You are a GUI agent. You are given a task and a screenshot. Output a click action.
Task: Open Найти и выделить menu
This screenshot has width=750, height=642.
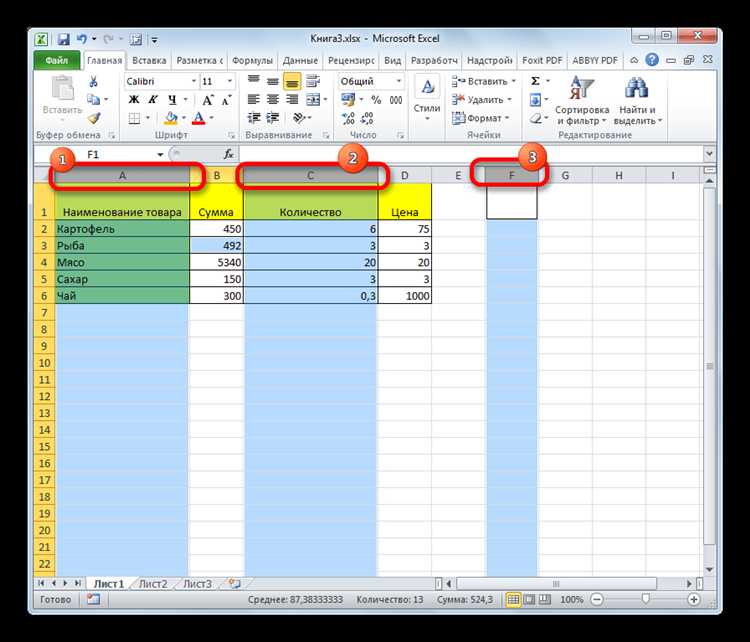637,101
